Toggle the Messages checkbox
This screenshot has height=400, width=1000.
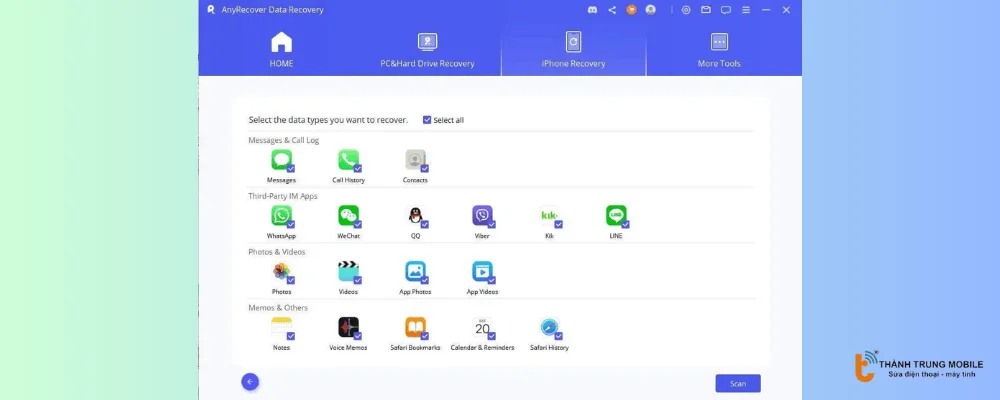click(x=290, y=169)
